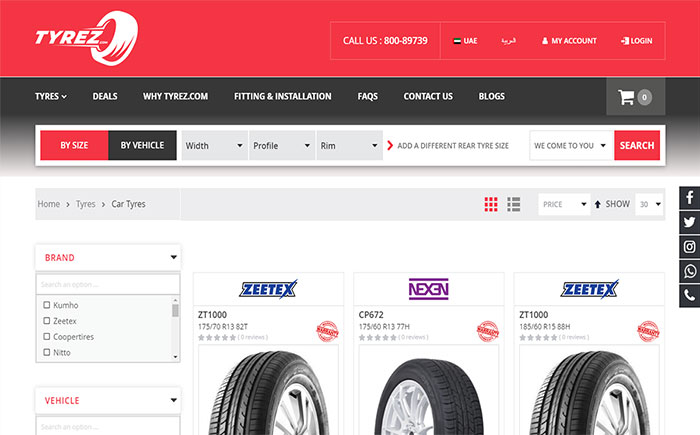The height and width of the screenshot is (435, 700).
Task: Click Zeetex logo above 175/70 R13 tyre
Action: [268, 289]
